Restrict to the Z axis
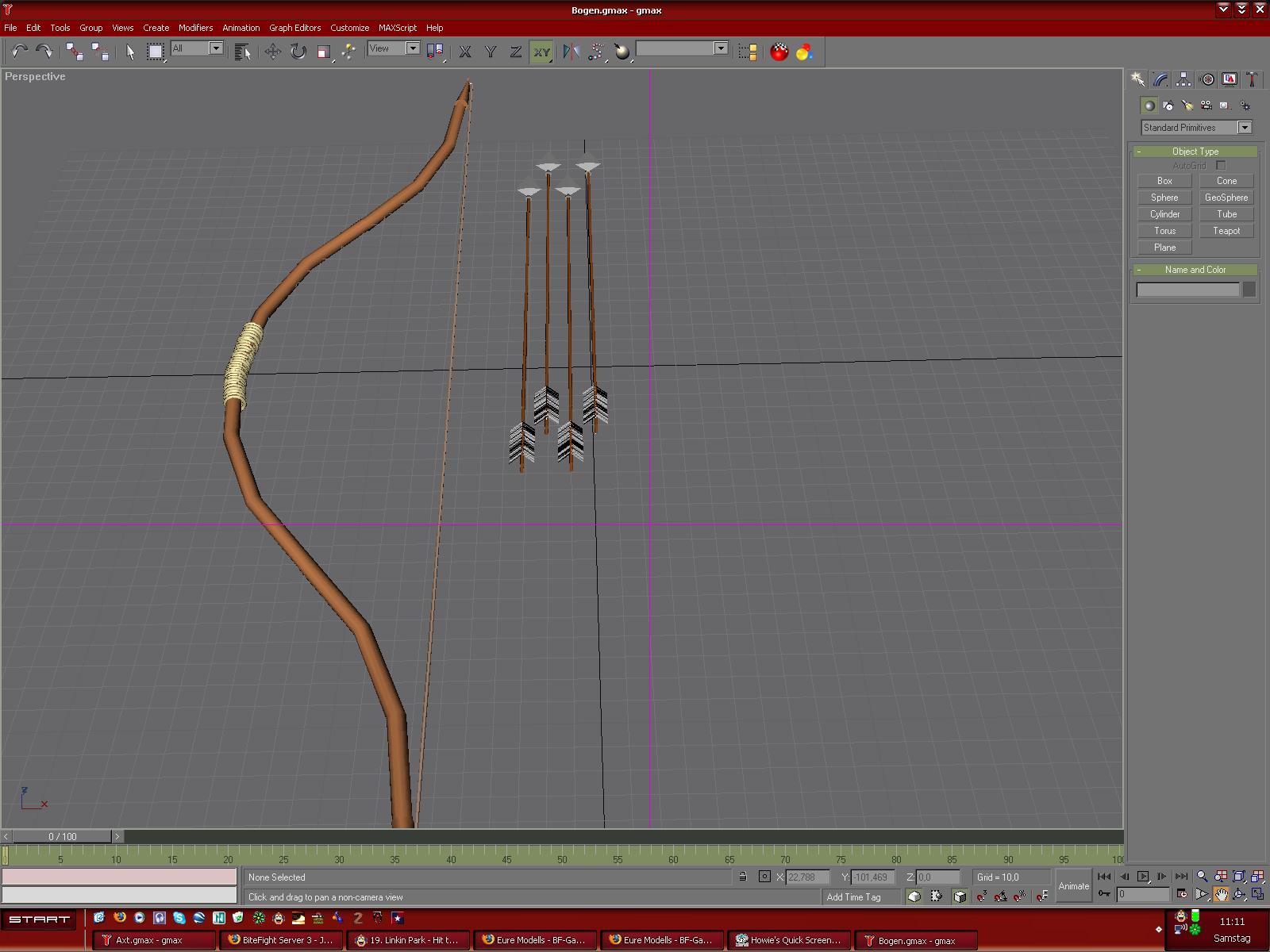Viewport: 1270px width, 952px height. (515, 52)
